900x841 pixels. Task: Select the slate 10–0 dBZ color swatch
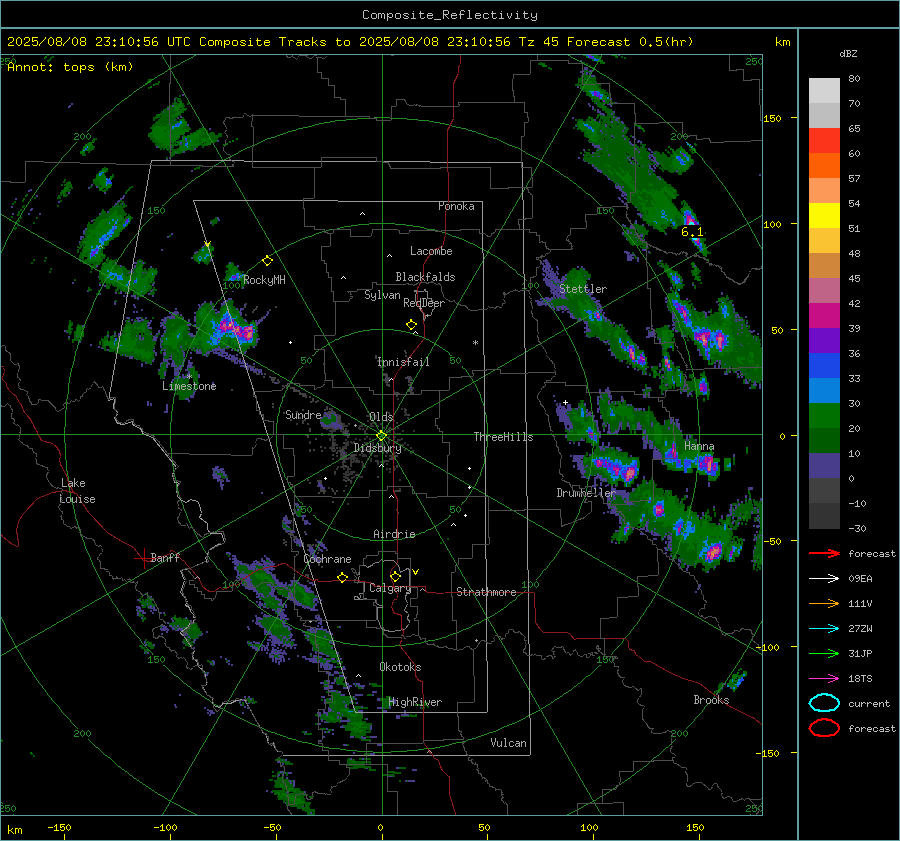pyautogui.click(x=824, y=466)
